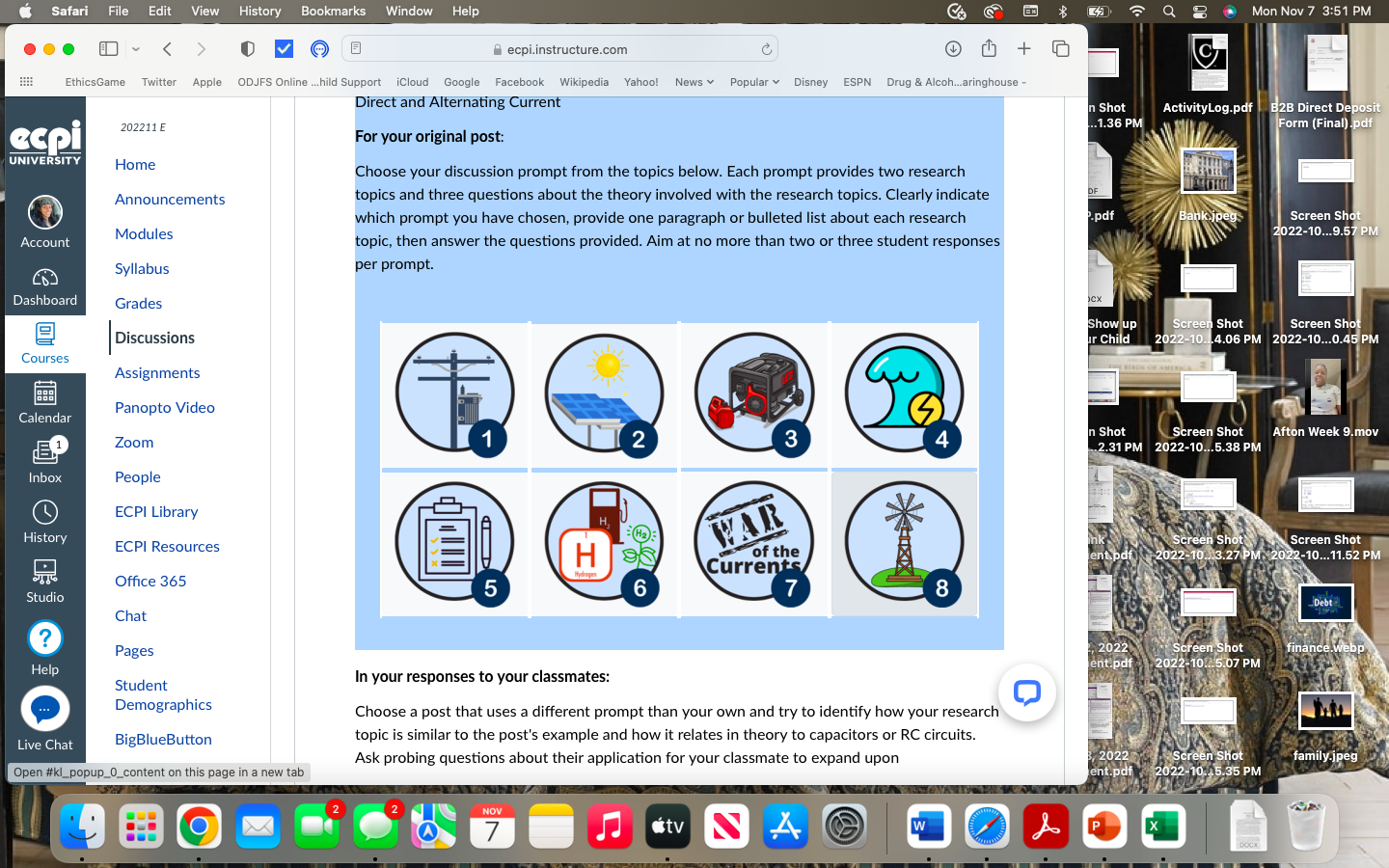Select Discussions in course menu
The height and width of the screenshot is (868, 1389).
(x=154, y=339)
